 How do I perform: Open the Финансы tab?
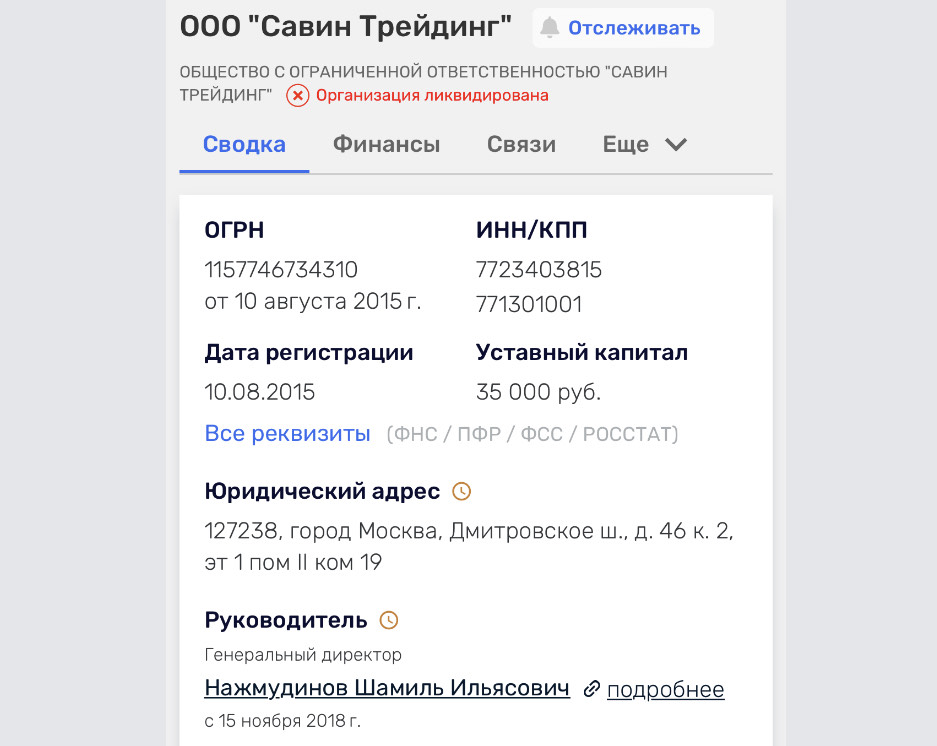tap(387, 144)
